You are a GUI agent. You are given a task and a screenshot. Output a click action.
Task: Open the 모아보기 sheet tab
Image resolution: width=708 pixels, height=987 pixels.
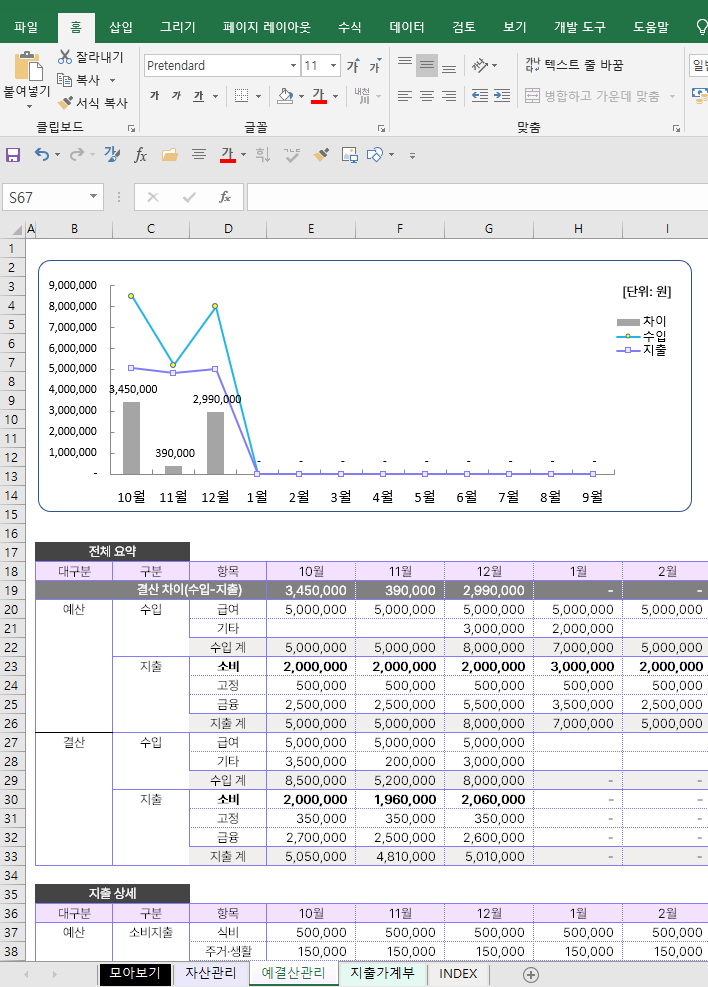pos(135,973)
